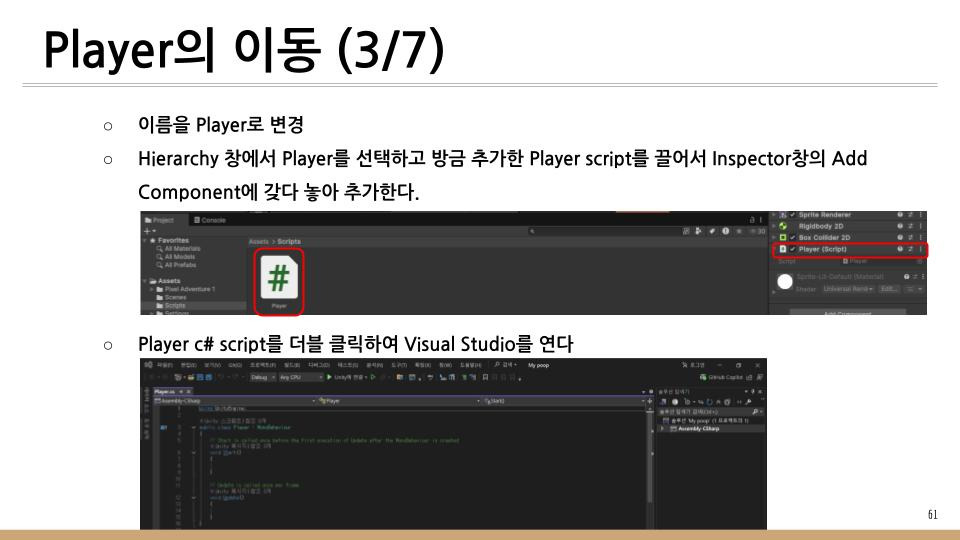Open the Debug configuration dropdown
Screen dimensions: 960x540
(x=263, y=377)
